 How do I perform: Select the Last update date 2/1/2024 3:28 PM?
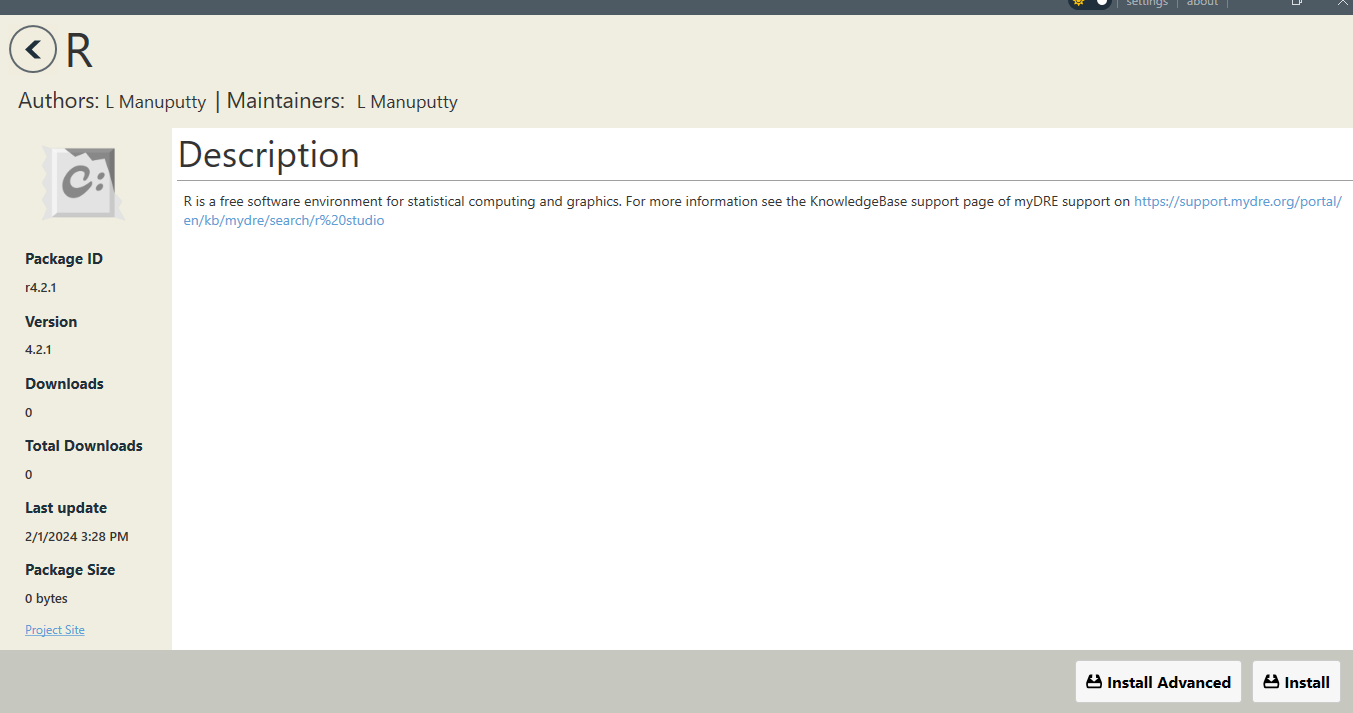click(x=77, y=537)
